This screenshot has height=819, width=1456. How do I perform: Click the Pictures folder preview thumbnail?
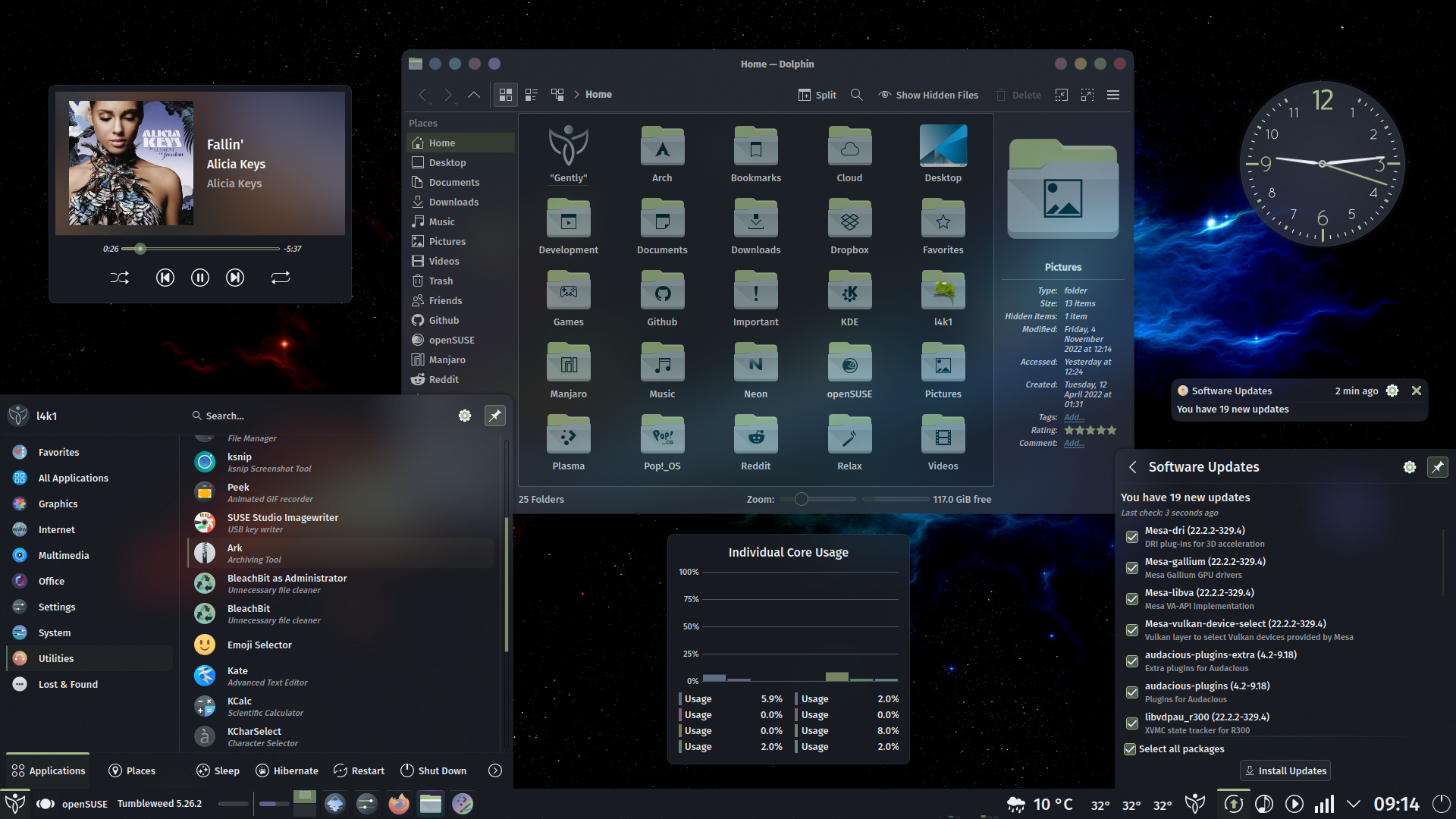click(1062, 190)
